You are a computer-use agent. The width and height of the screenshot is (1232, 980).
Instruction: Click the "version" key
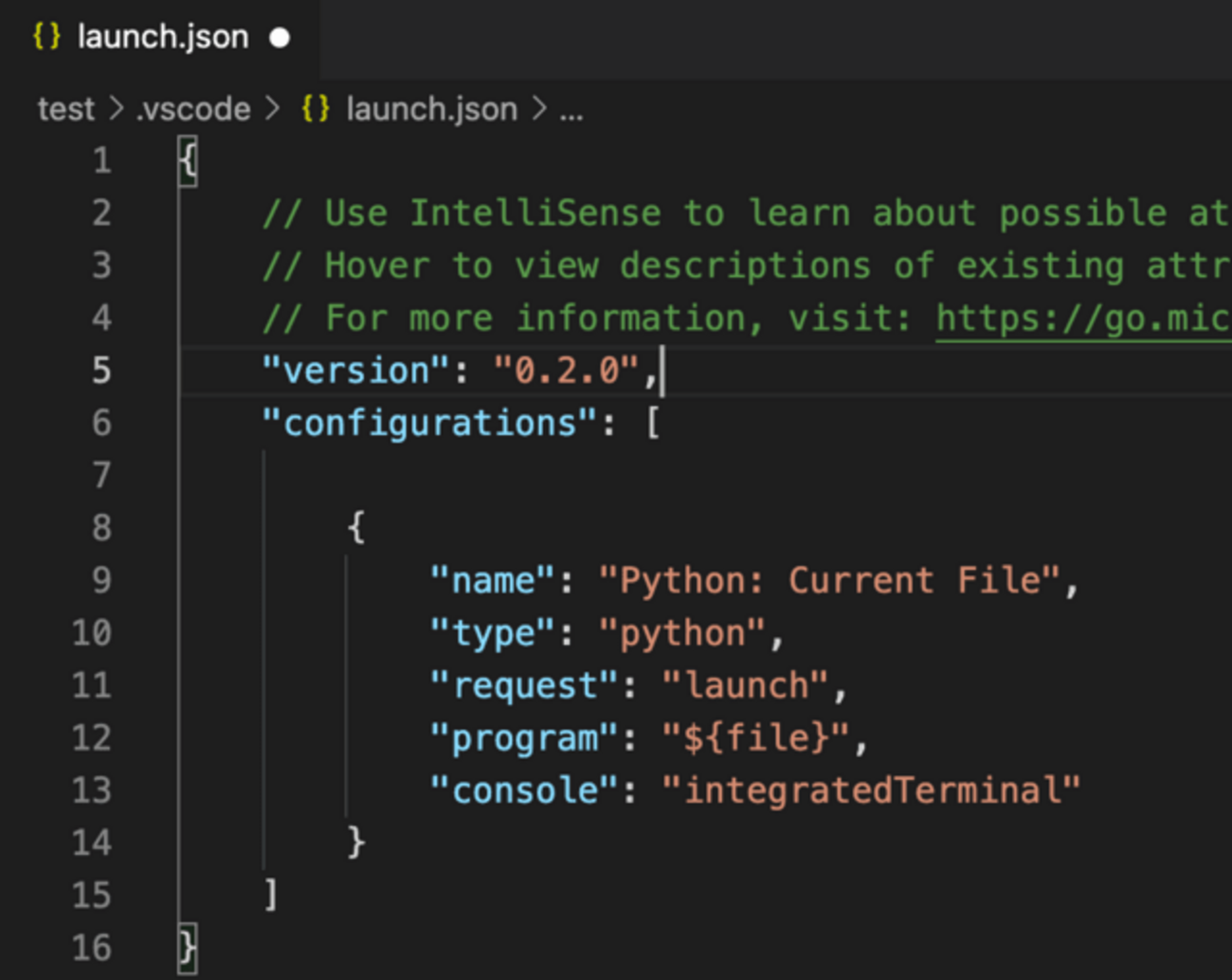pyautogui.click(x=356, y=371)
